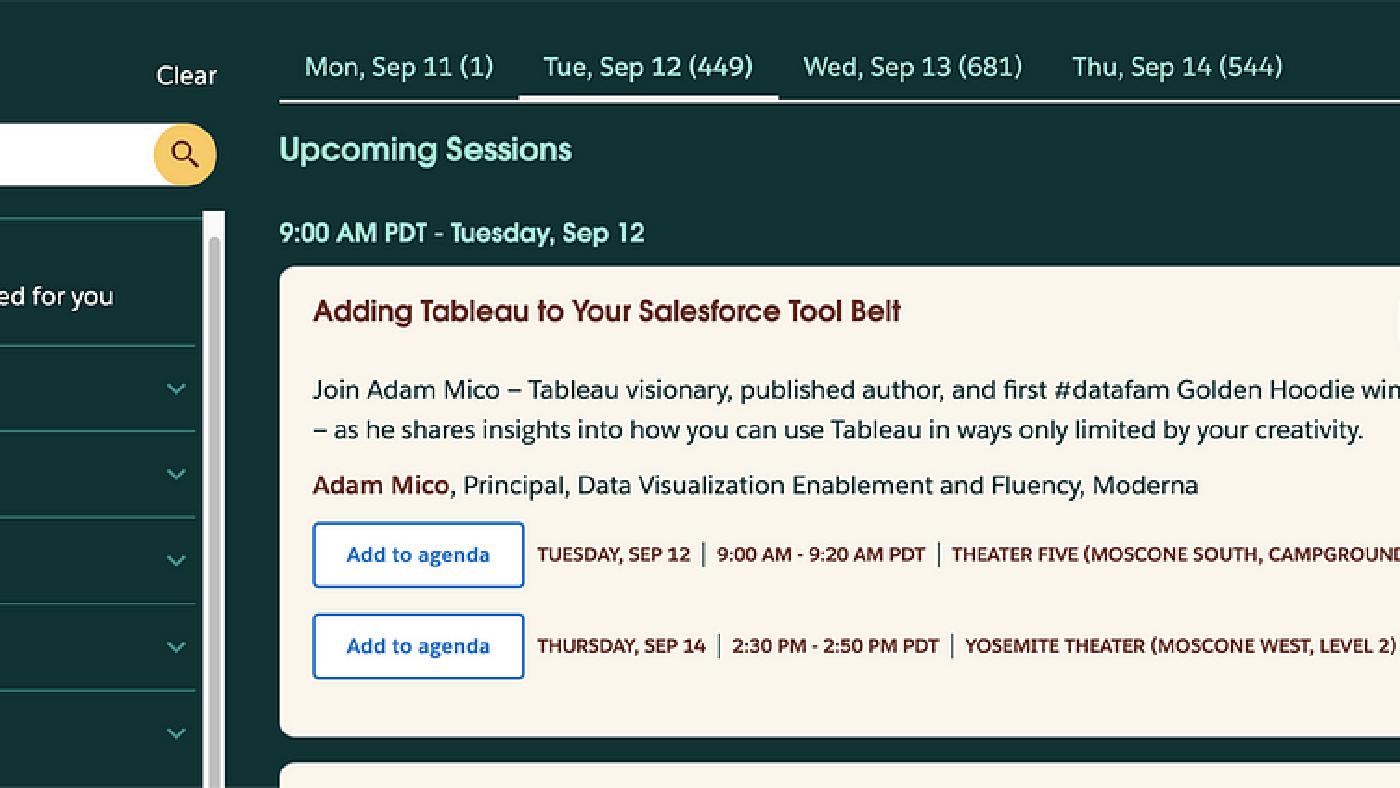Expand the third filter category chevron

(176, 559)
